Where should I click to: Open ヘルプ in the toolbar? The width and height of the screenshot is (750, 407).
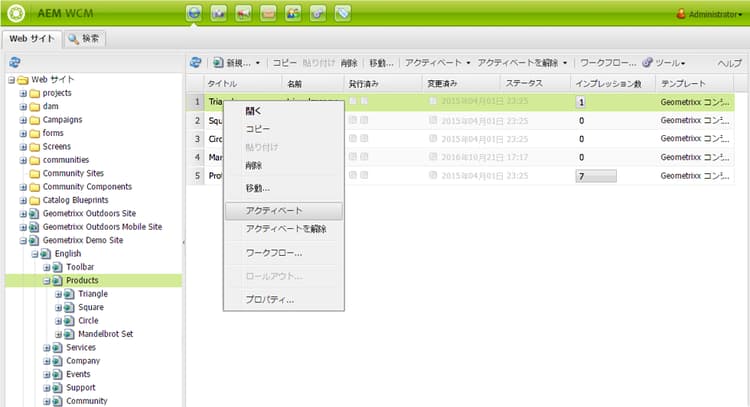click(x=729, y=63)
